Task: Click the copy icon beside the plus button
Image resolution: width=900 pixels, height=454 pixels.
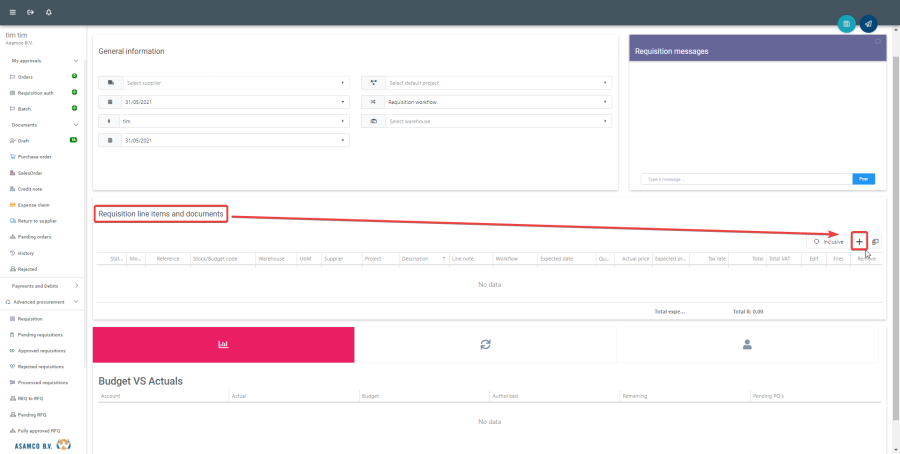Action: coord(875,241)
